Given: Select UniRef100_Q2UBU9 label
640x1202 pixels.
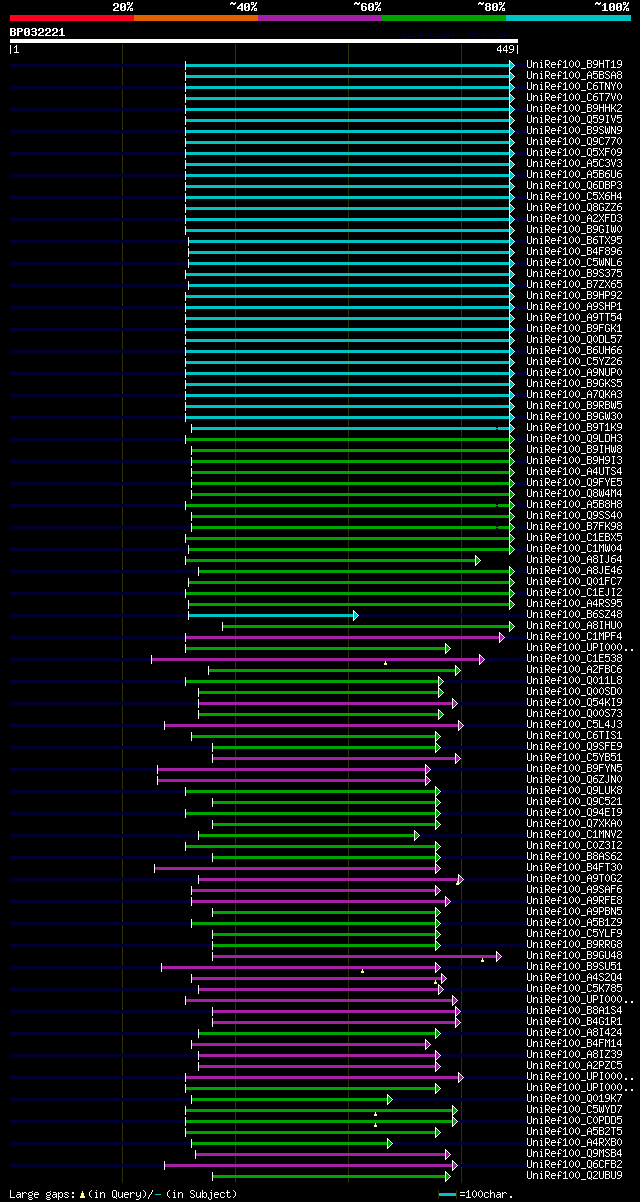Looking at the screenshot, I should coord(574,1175).
